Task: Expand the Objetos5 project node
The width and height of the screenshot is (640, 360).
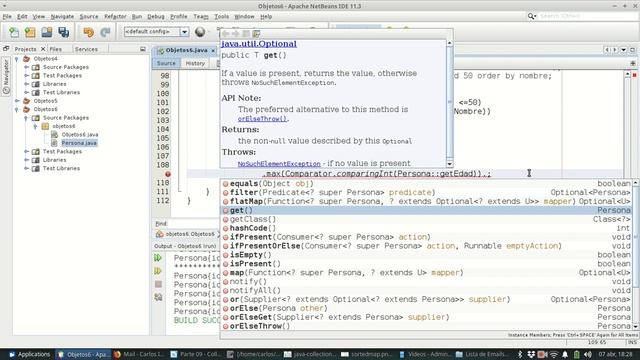Action: point(17,101)
